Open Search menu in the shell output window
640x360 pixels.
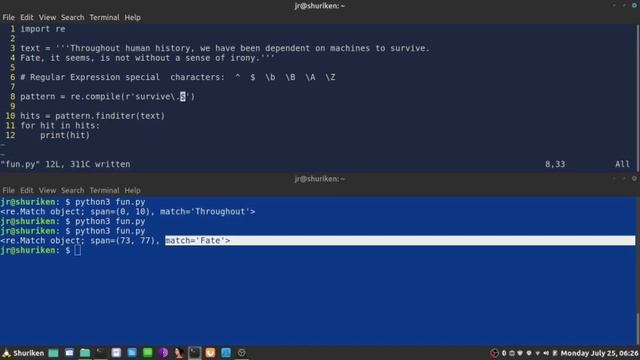click(x=73, y=191)
